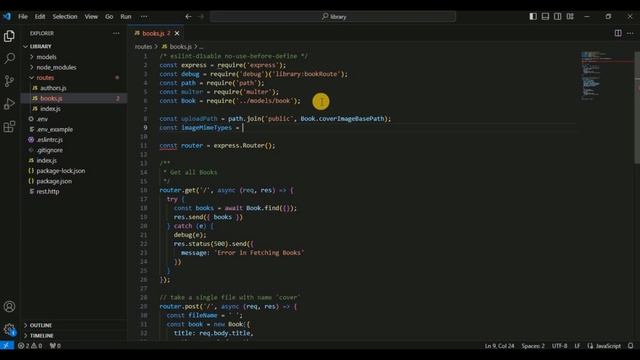Open notifications bell in status bar
The image size is (640, 360).
(x=631, y=346)
